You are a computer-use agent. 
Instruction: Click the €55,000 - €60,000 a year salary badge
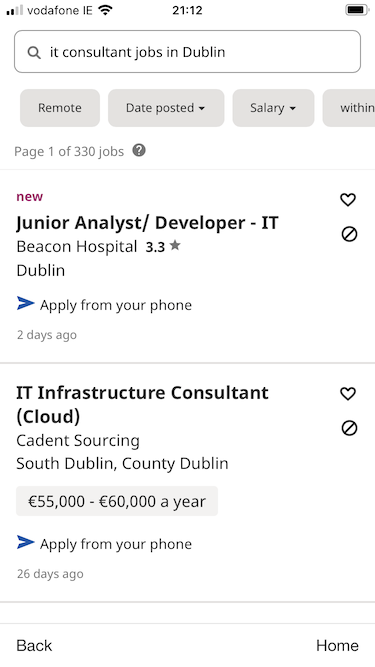tap(117, 501)
